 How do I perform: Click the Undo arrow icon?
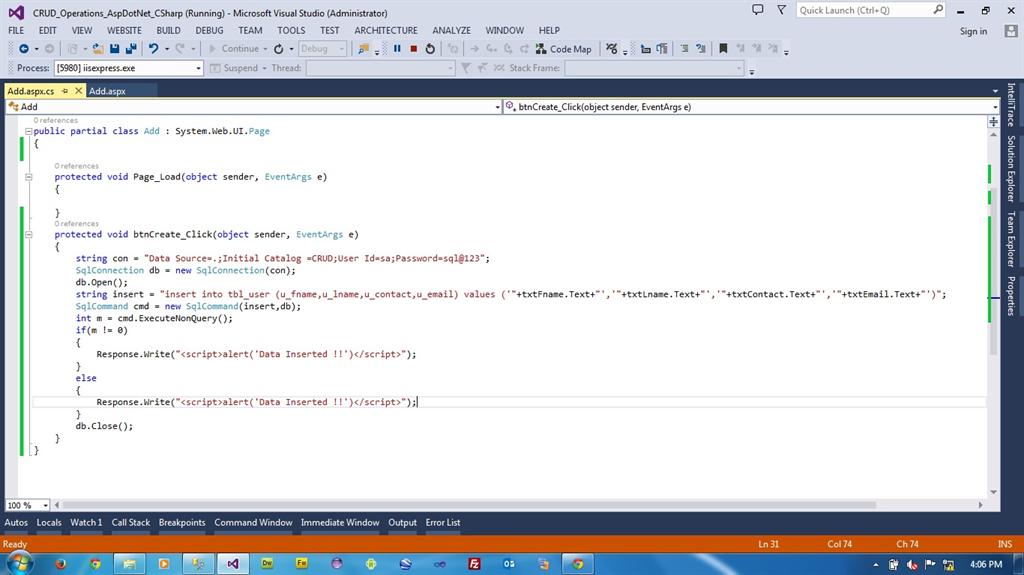pyautogui.click(x=153, y=49)
